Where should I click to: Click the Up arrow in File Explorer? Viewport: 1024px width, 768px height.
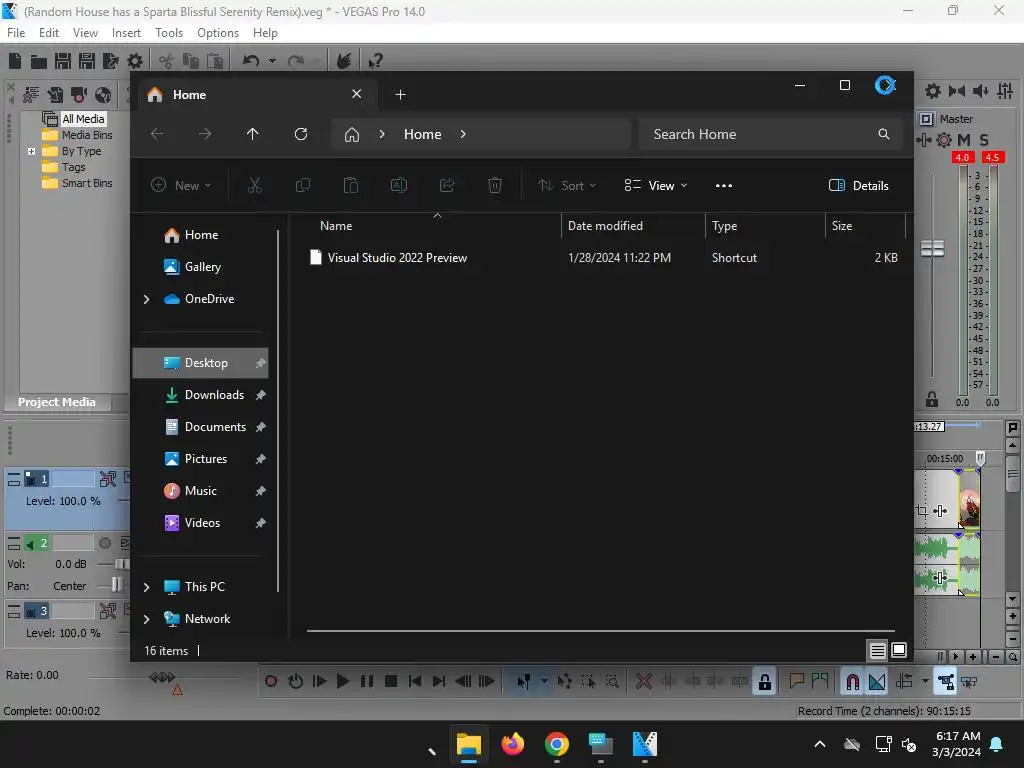click(x=253, y=135)
